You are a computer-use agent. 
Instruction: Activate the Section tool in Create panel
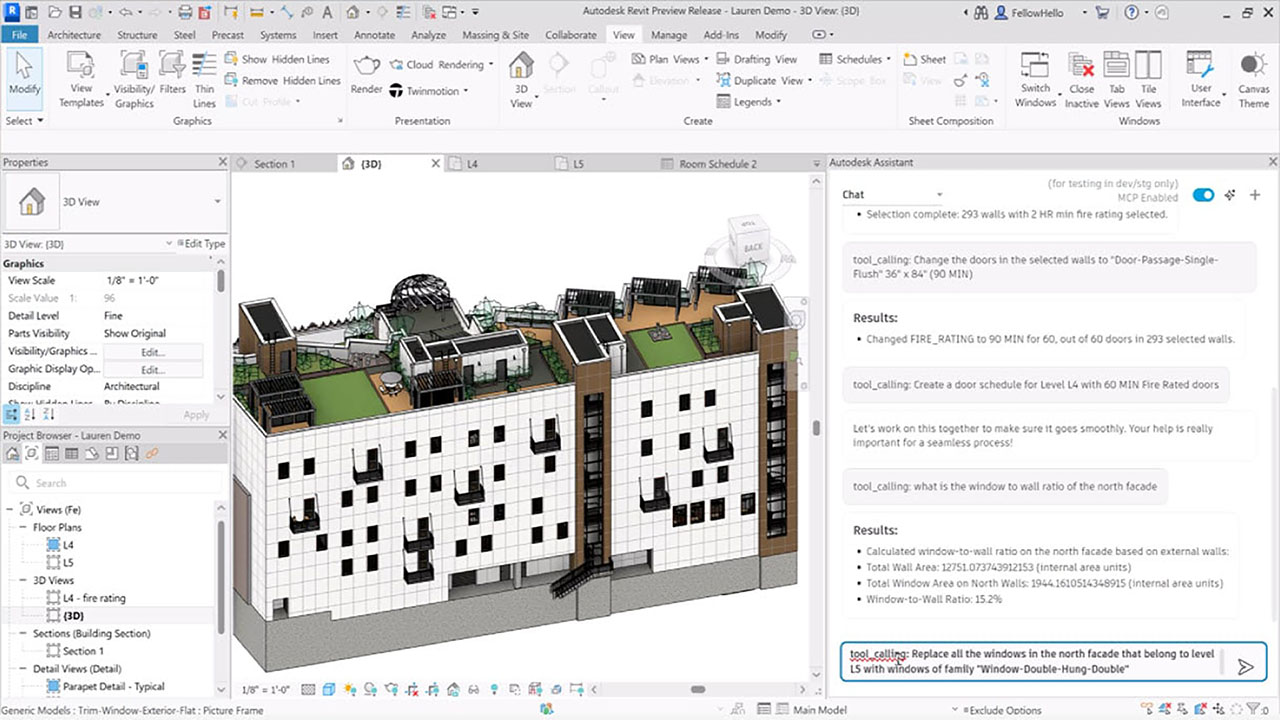click(x=560, y=75)
